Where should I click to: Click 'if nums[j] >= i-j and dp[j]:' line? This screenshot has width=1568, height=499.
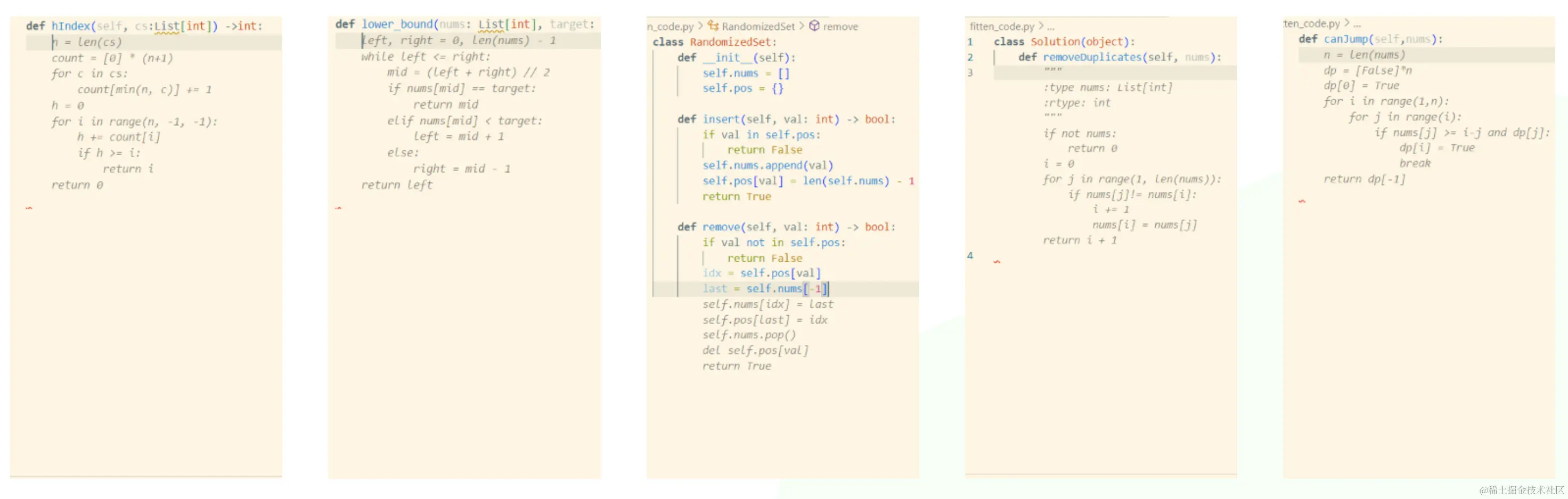(1461, 132)
